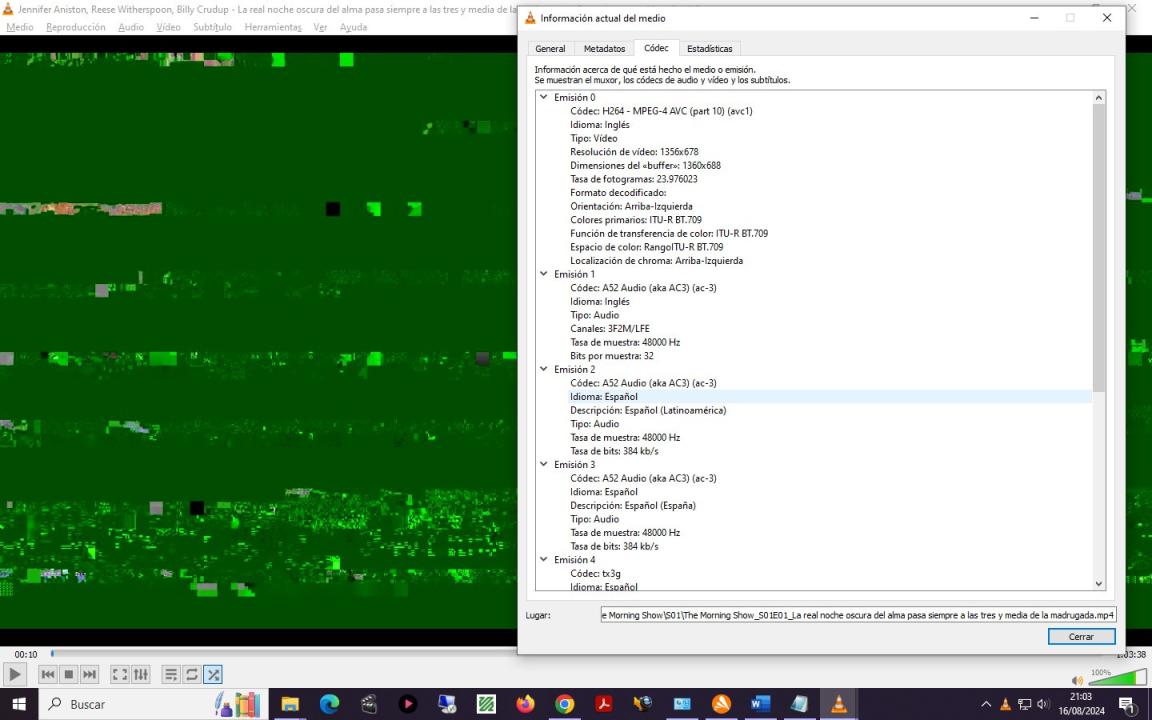The height and width of the screenshot is (720, 1152).
Task: Close the dialog with Cerrar button
Action: tap(1081, 636)
